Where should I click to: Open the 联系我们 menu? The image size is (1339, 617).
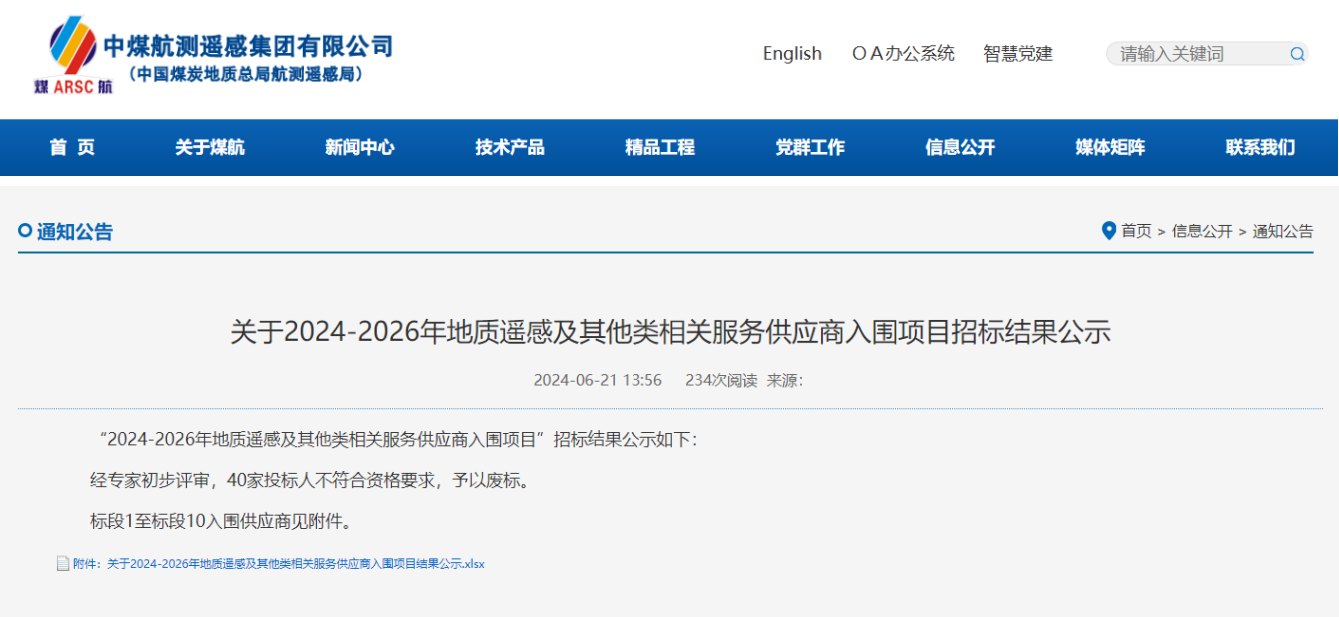[1260, 147]
